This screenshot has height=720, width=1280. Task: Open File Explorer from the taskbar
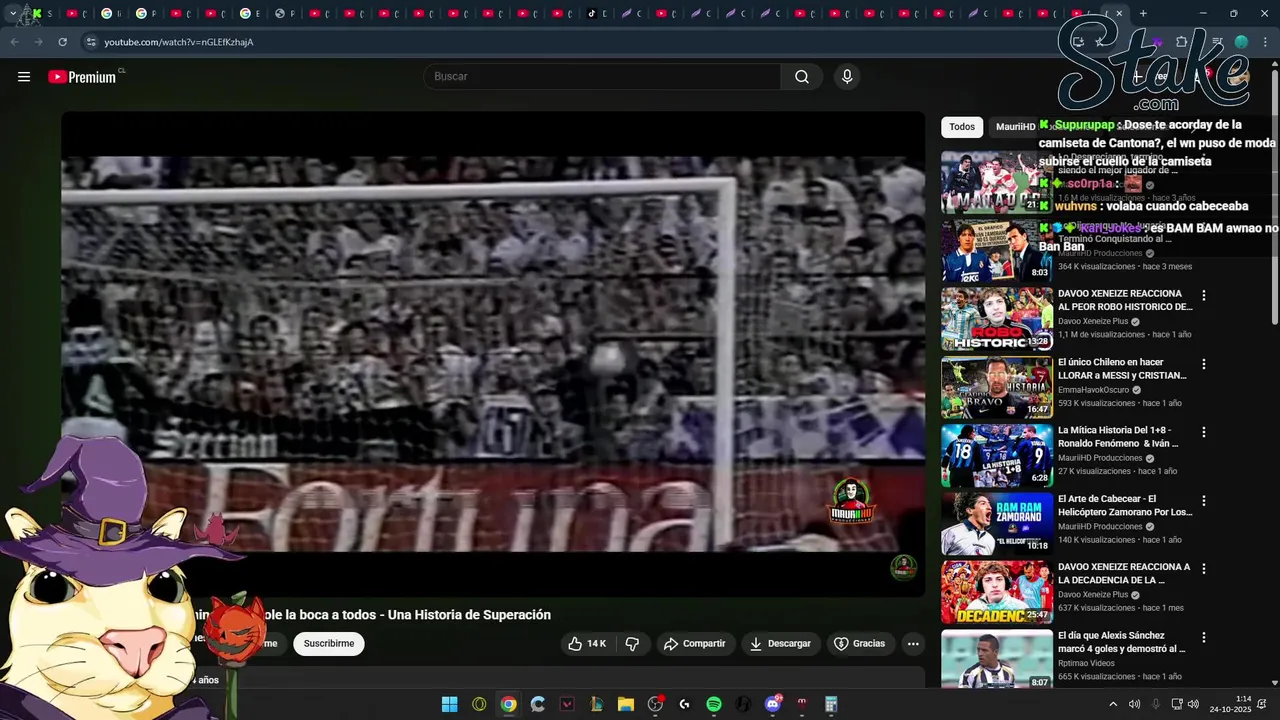[x=626, y=704]
